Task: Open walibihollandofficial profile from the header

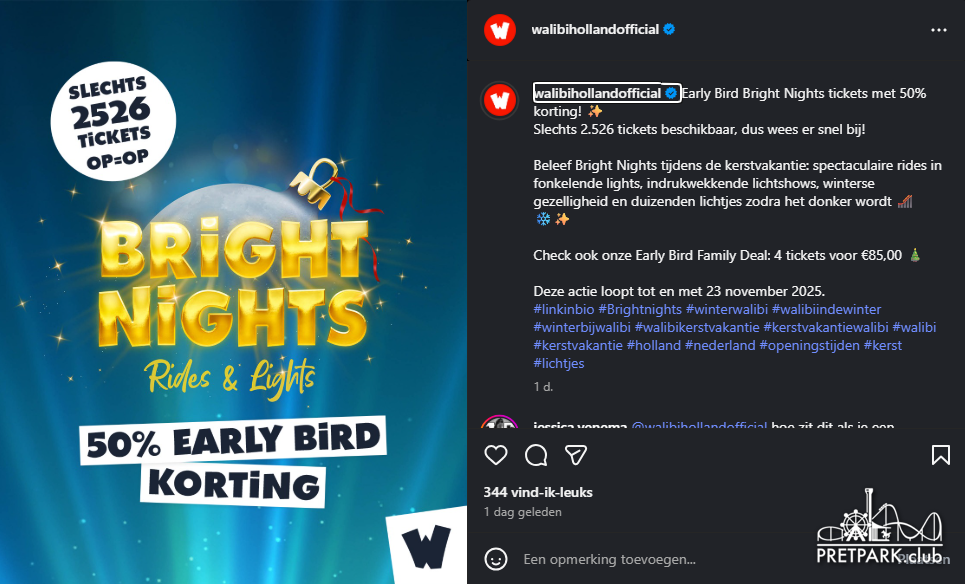Action: point(595,30)
